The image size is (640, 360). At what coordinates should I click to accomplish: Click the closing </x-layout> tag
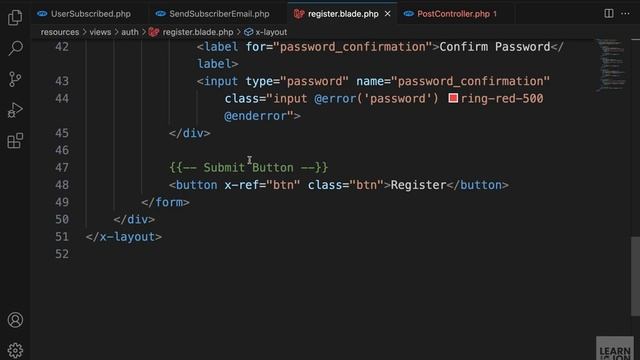(x=124, y=237)
